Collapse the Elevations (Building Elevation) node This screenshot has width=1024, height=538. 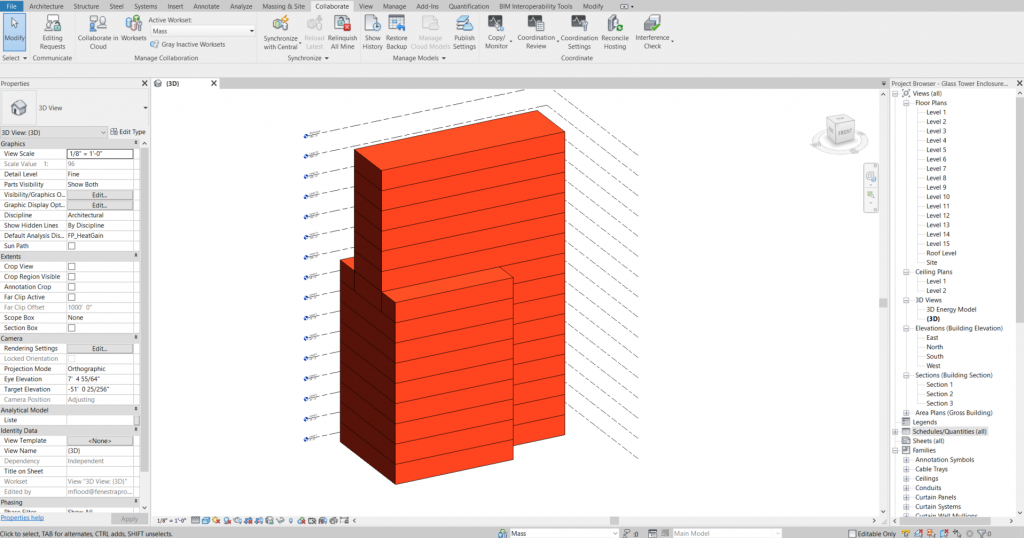(x=906, y=328)
